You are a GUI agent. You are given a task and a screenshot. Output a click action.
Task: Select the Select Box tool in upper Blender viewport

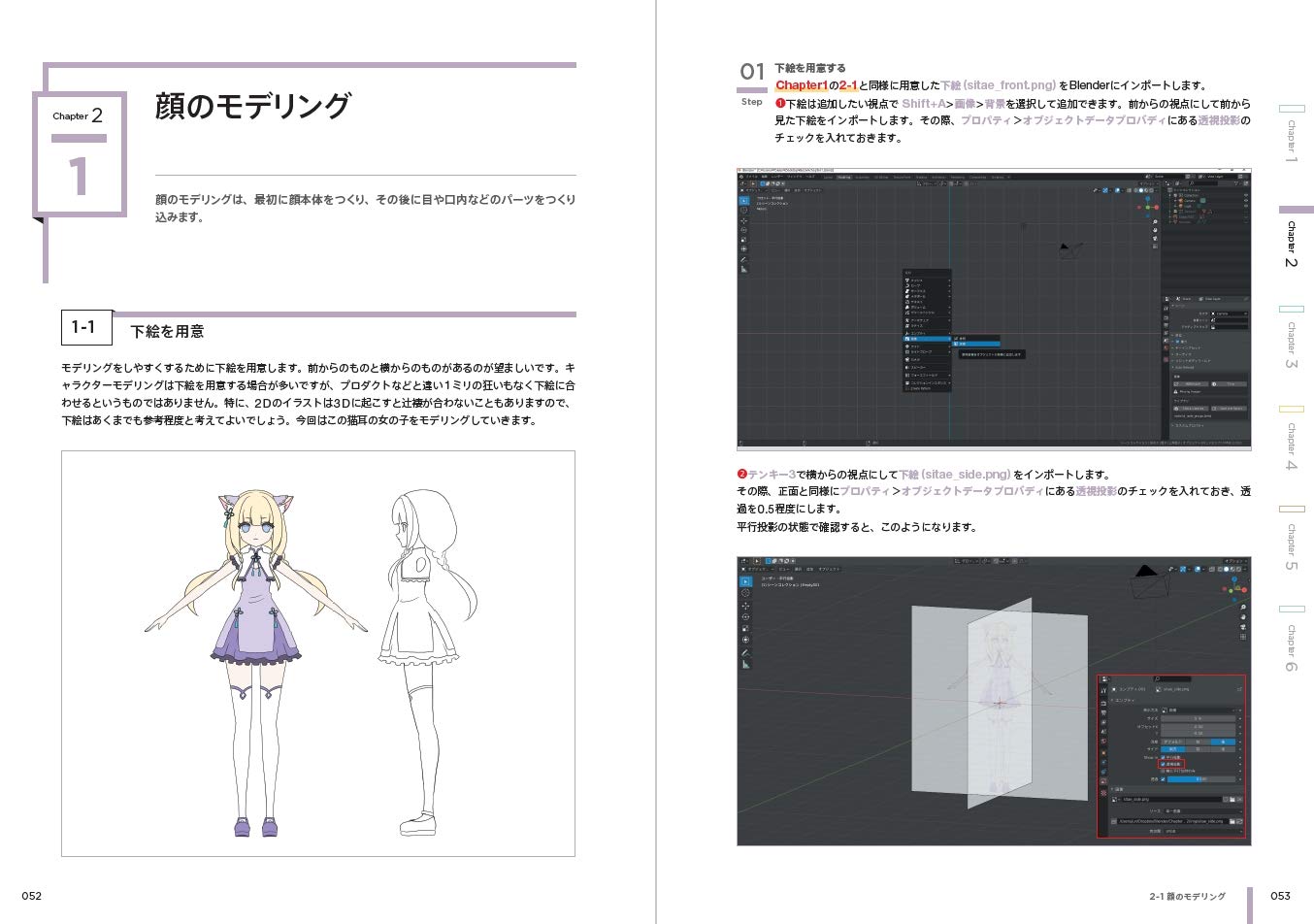coord(744,200)
